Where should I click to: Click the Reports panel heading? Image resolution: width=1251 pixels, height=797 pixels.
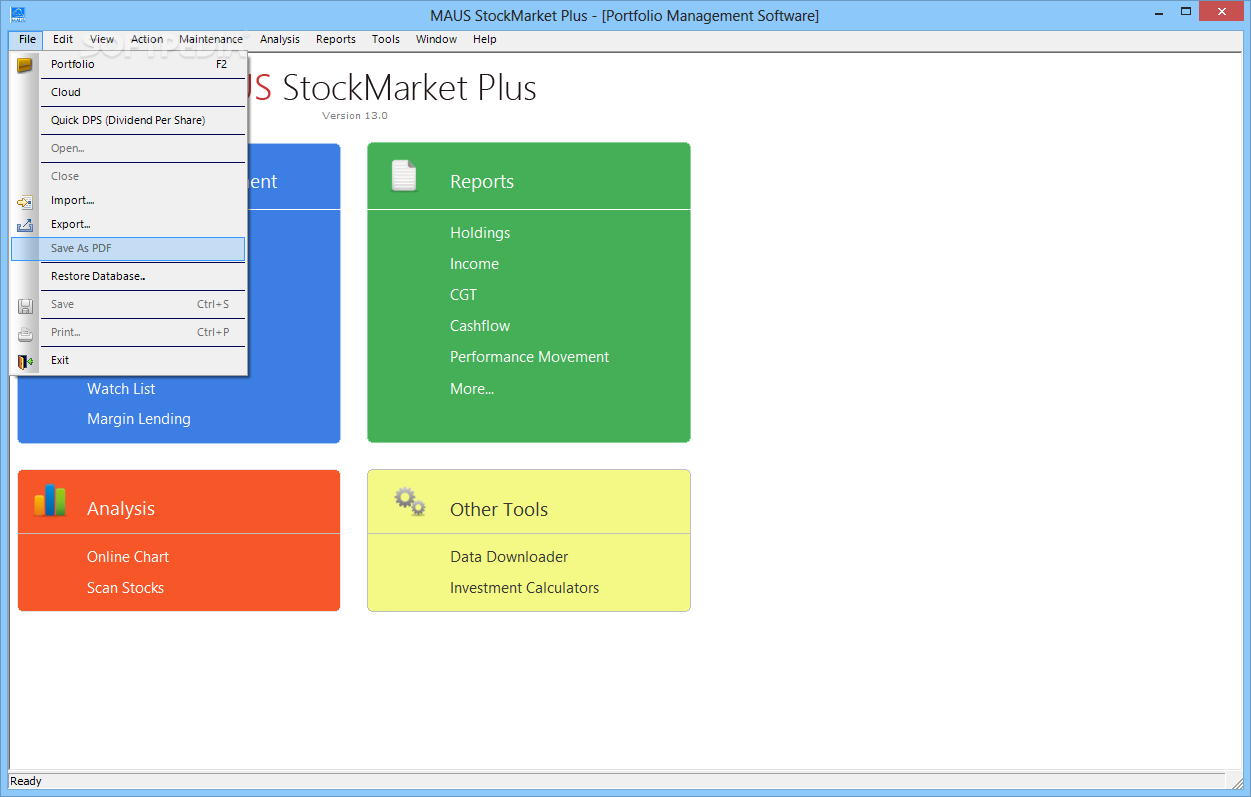tap(482, 182)
